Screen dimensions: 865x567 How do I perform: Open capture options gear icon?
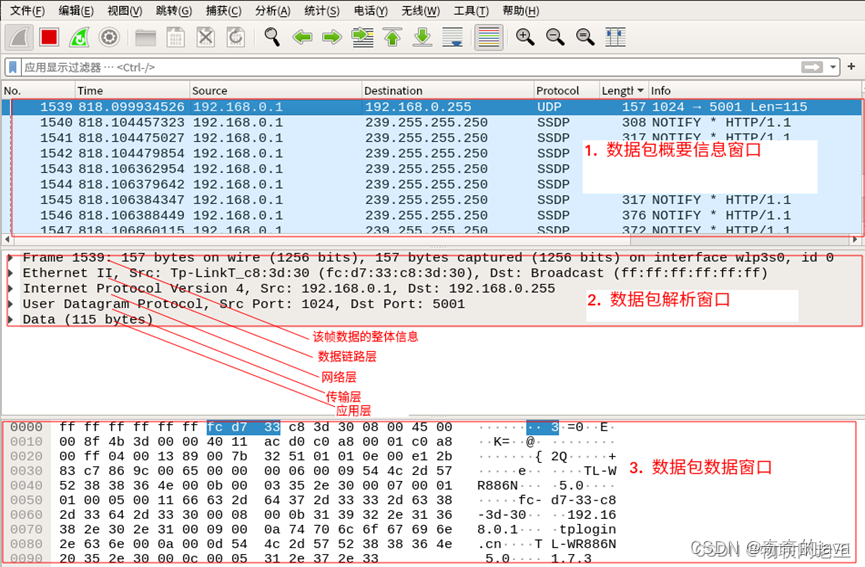[x=109, y=38]
